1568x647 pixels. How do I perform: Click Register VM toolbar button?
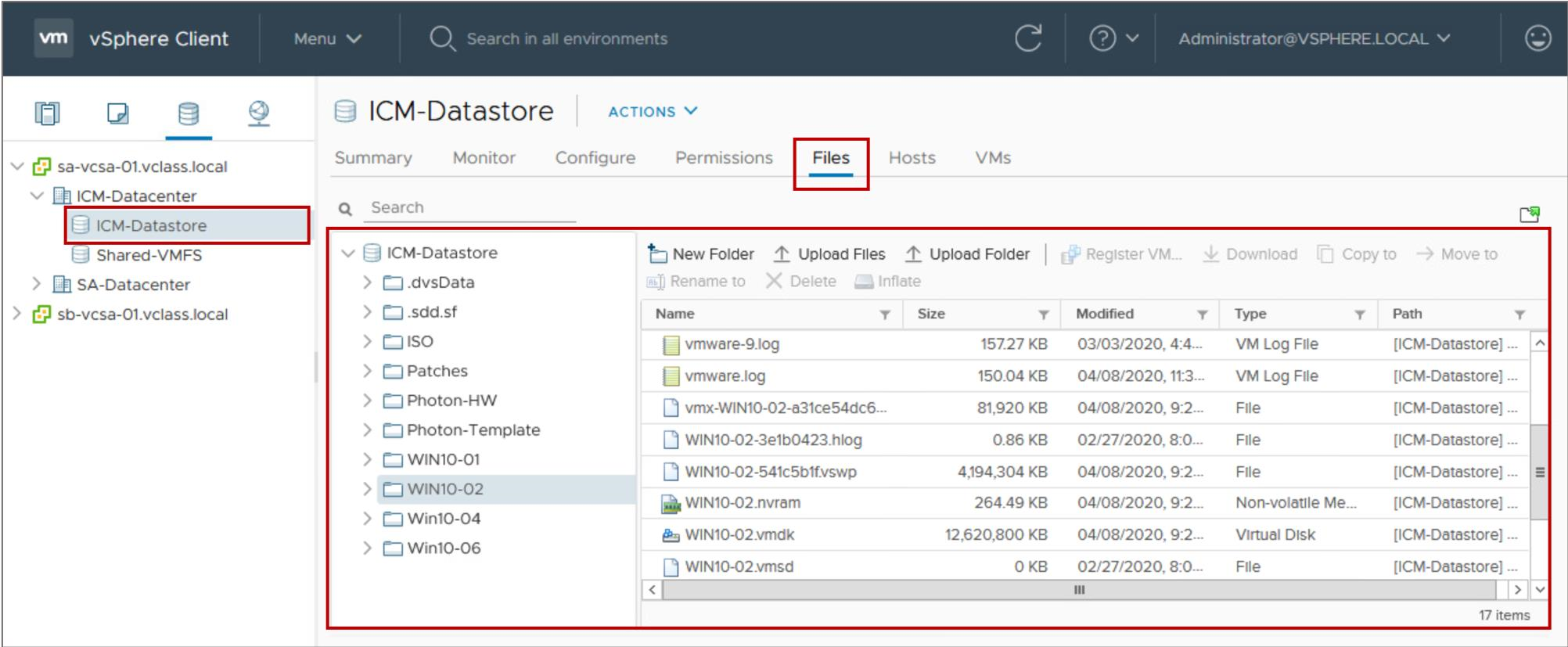click(x=1121, y=254)
